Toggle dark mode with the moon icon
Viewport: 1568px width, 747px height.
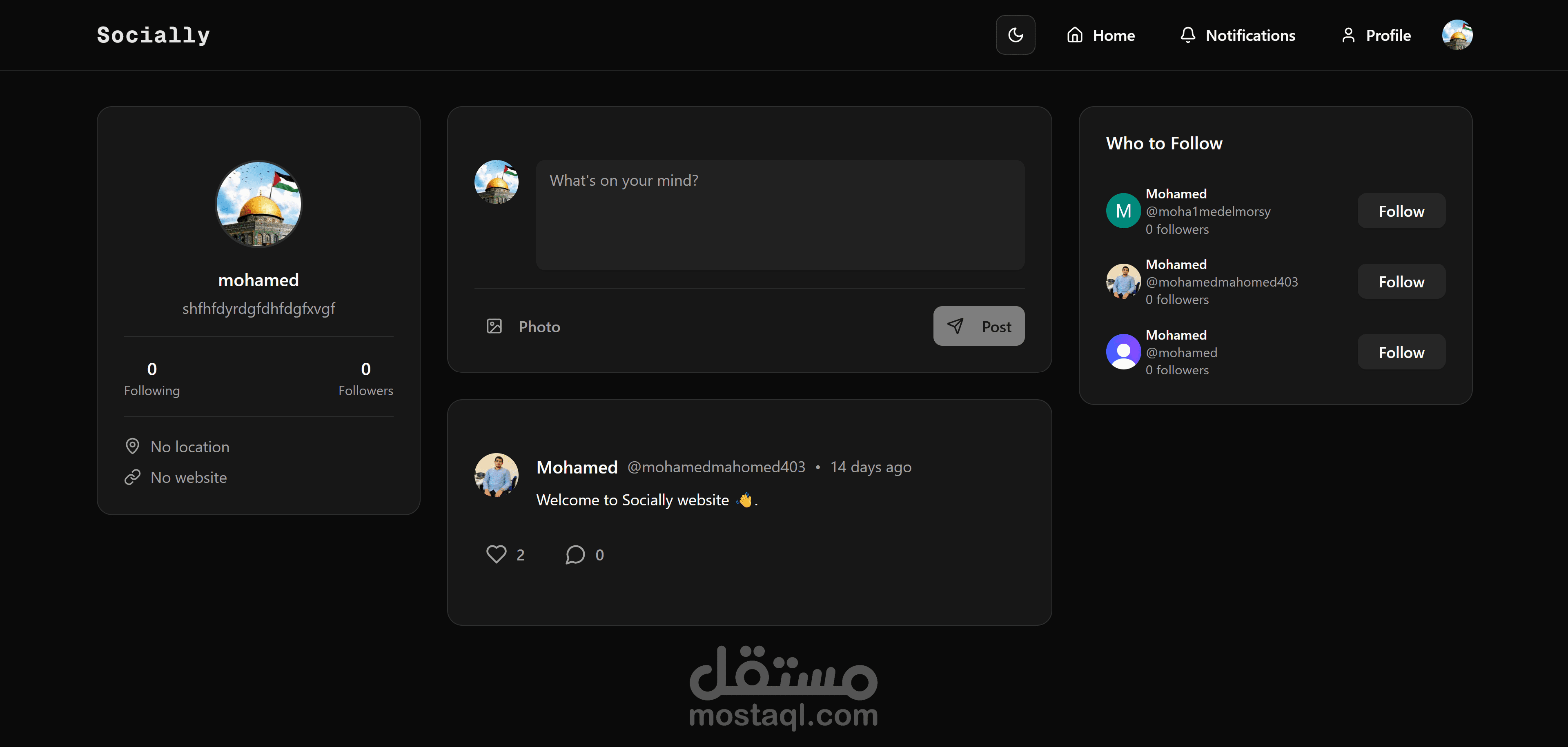tap(1015, 35)
